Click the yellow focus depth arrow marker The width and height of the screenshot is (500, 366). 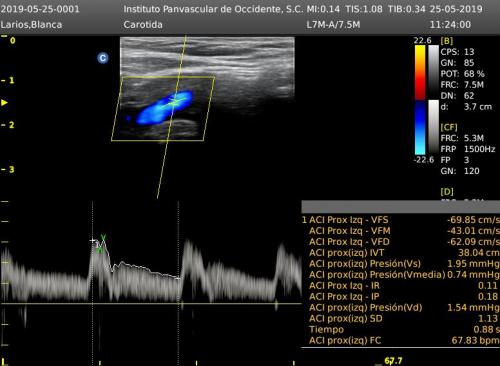tap(4, 102)
